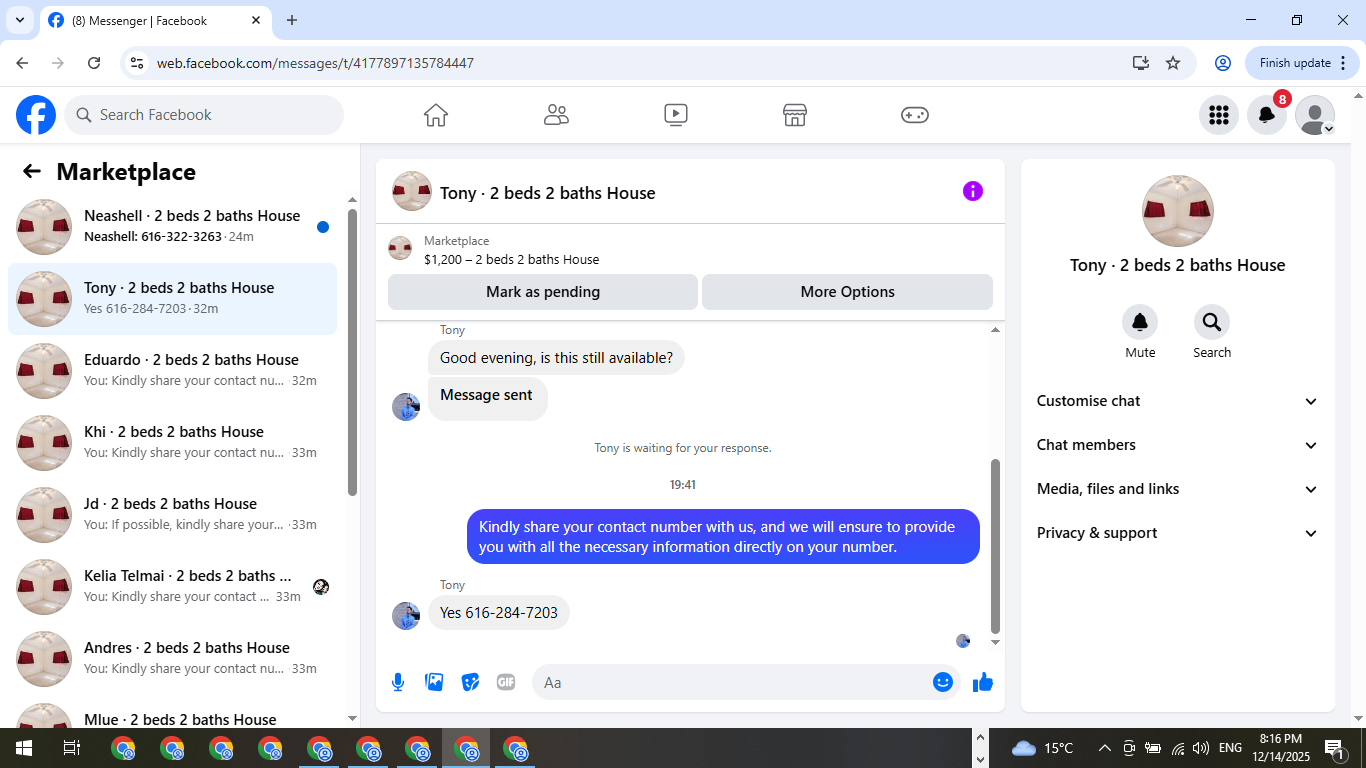This screenshot has width=1366, height=768.
Task: Click the chat scroll down arrow
Action: (x=995, y=642)
